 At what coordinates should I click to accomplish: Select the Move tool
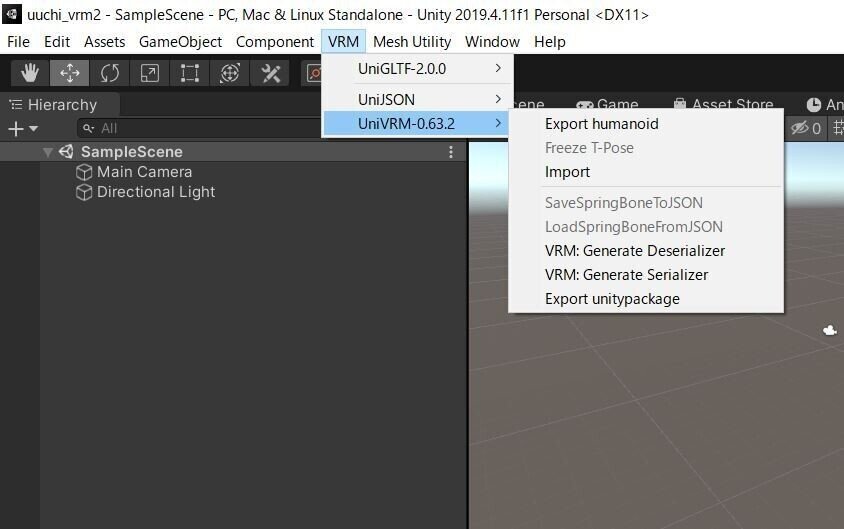[x=70, y=73]
